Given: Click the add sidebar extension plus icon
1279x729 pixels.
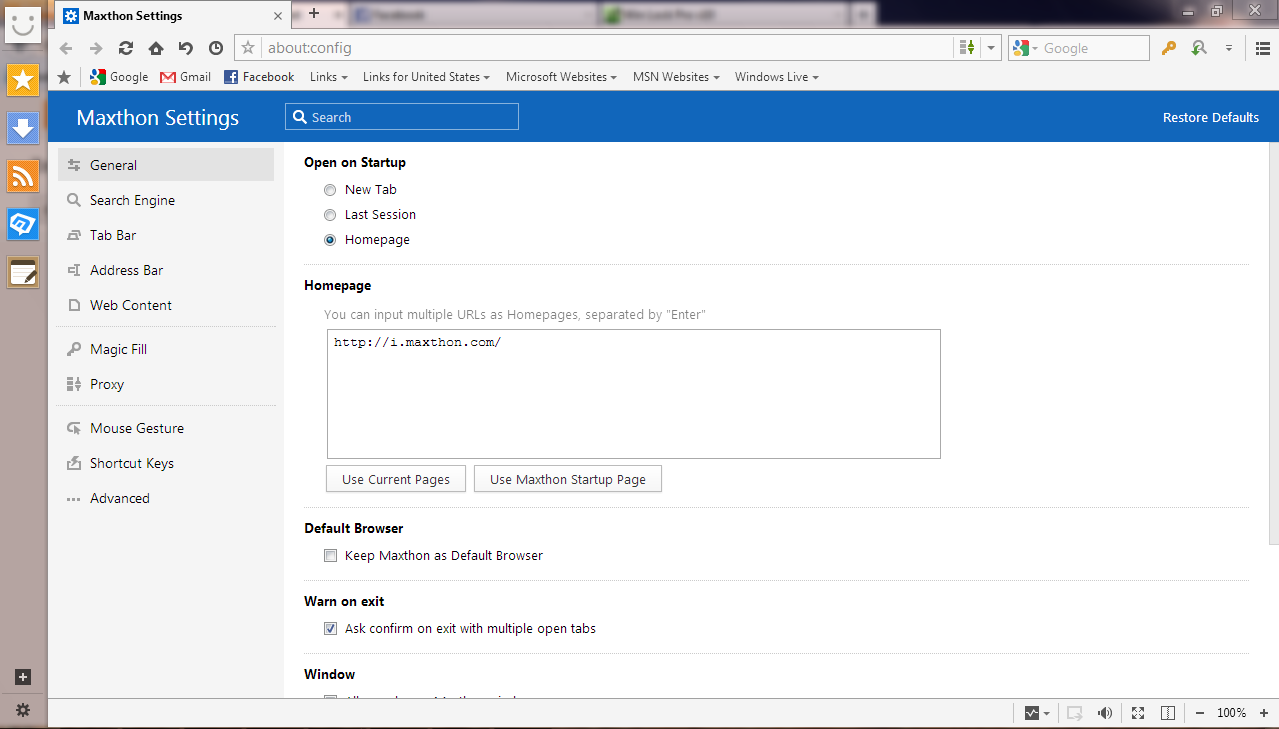Looking at the screenshot, I should [x=23, y=677].
